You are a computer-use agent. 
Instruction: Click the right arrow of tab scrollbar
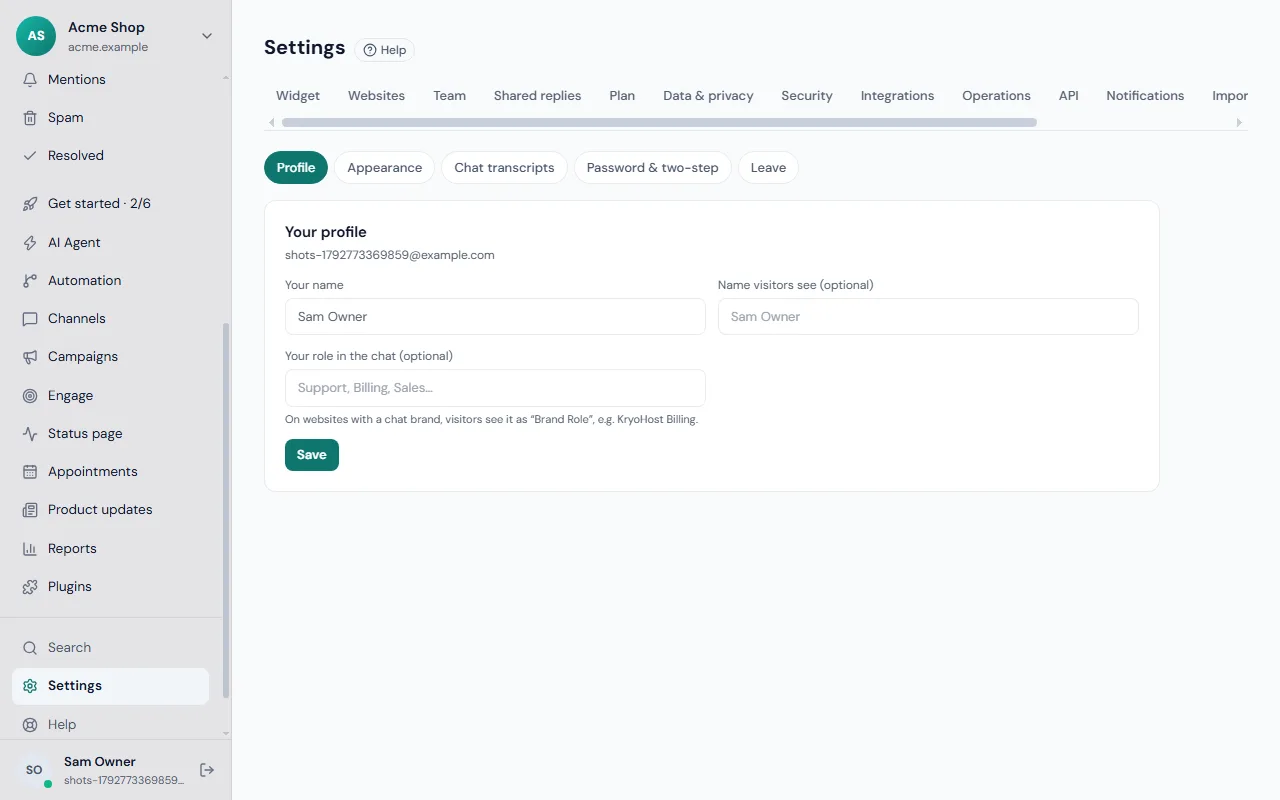pos(1240,122)
